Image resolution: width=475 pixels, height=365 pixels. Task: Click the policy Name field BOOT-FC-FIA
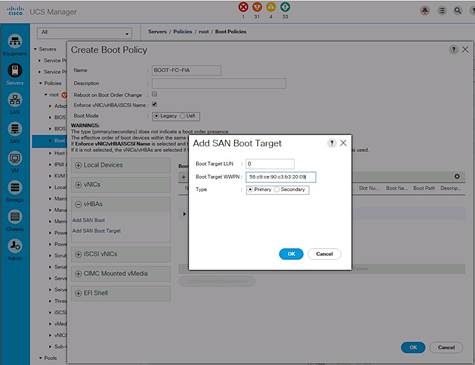point(186,70)
